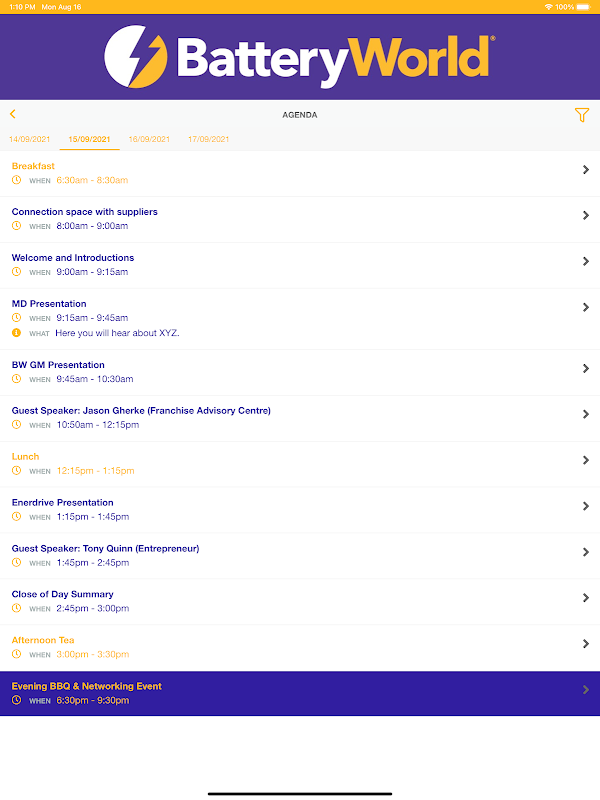The width and height of the screenshot is (600, 800).
Task: Open the Lunch session title
Action: (x=26, y=457)
